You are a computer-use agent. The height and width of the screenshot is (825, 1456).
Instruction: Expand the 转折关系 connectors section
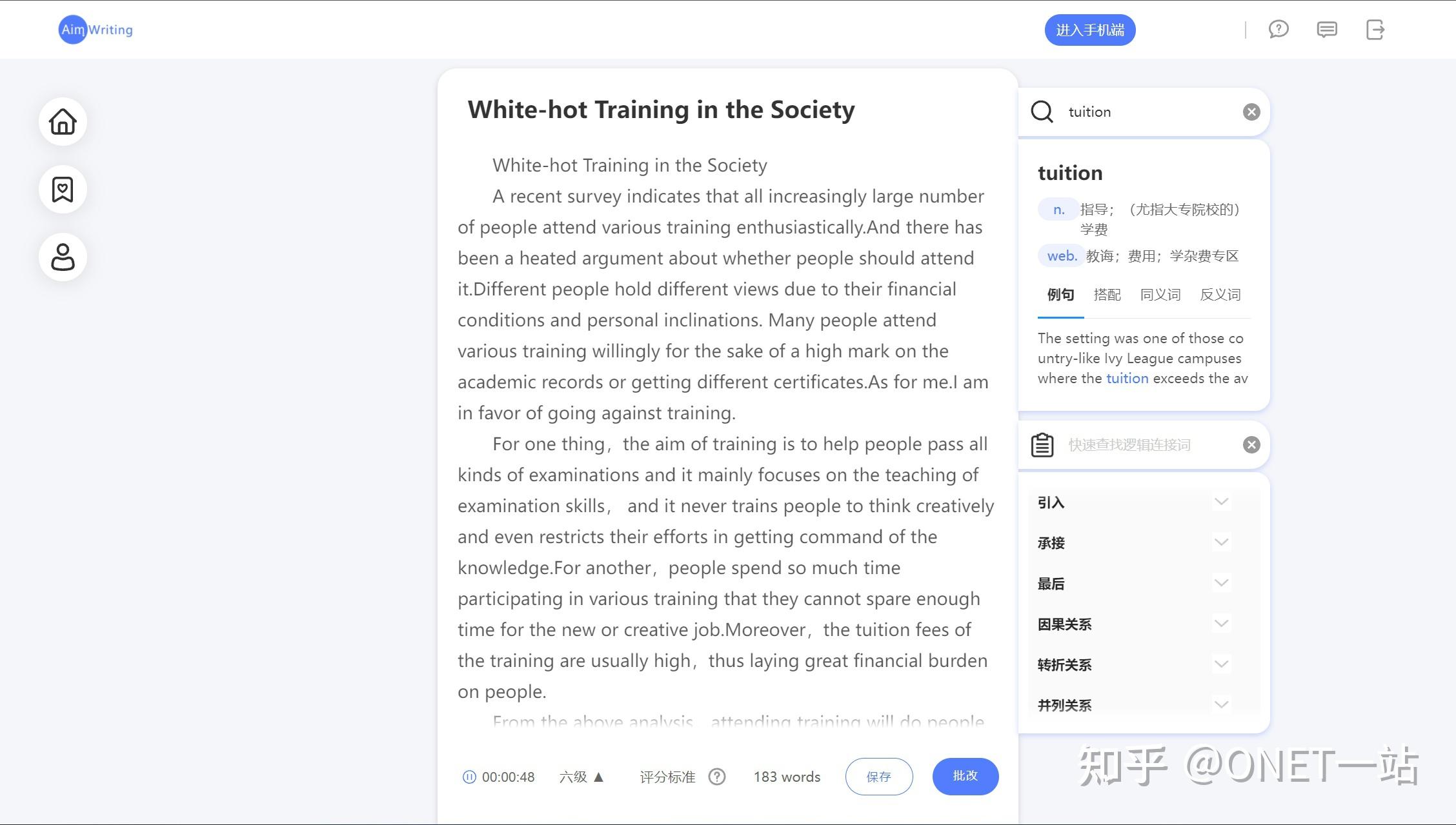click(1133, 664)
